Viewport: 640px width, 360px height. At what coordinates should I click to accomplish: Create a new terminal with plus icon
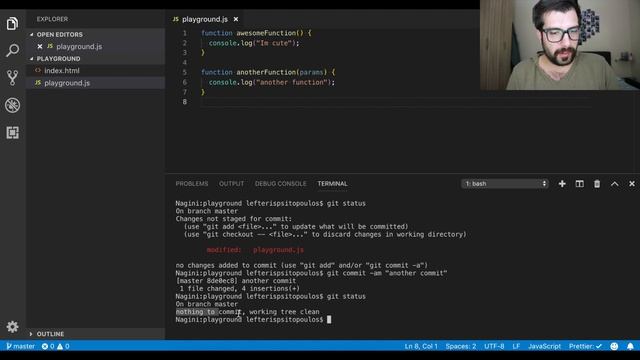click(562, 184)
